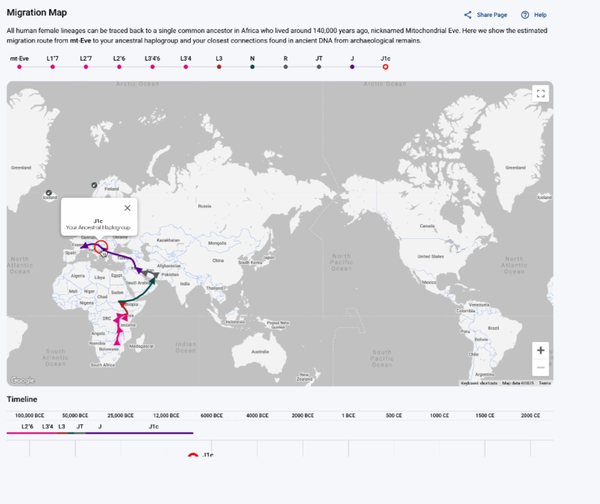Click the Share Page icon
The height and width of the screenshot is (504, 600).
pyautogui.click(x=468, y=15)
